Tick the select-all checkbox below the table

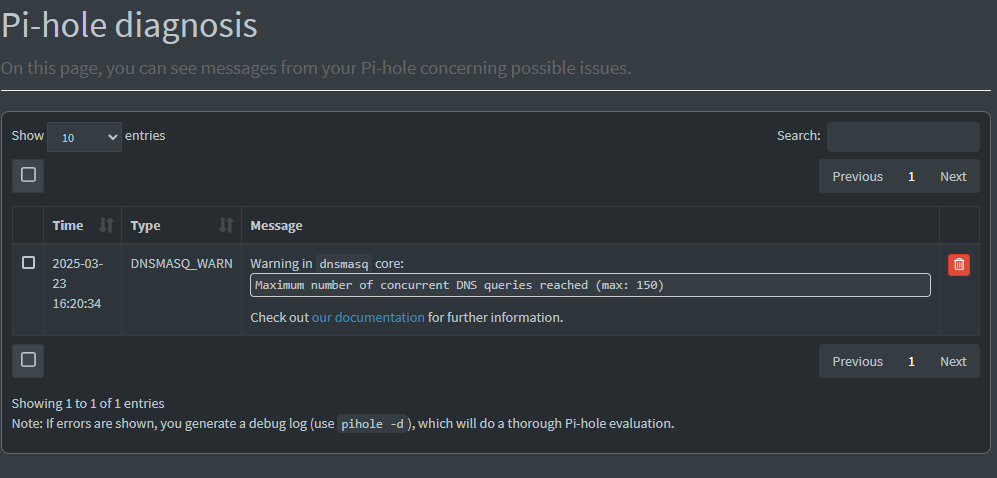[28, 360]
